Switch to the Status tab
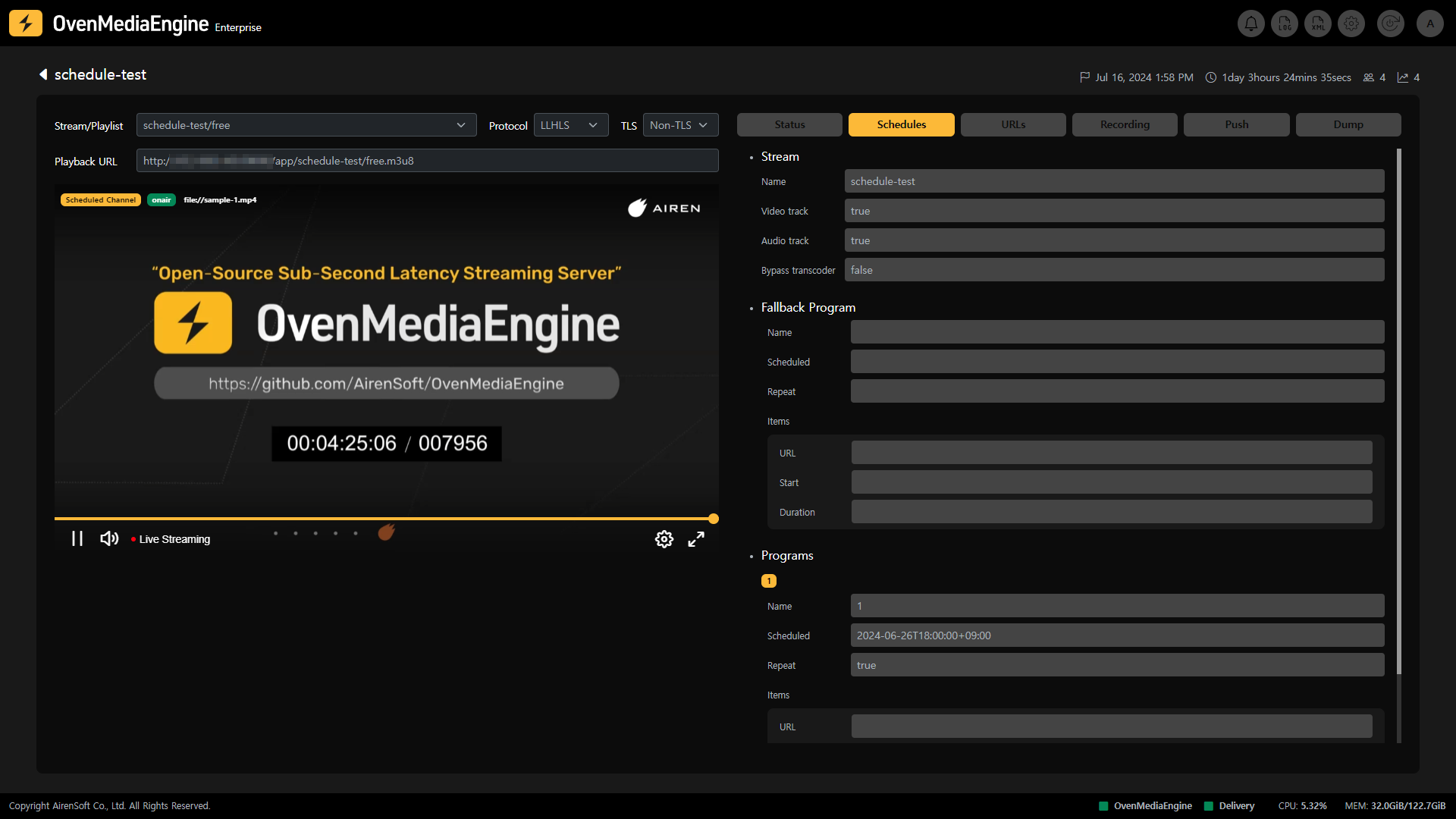Screen dimensions: 1456x819 click(789, 124)
